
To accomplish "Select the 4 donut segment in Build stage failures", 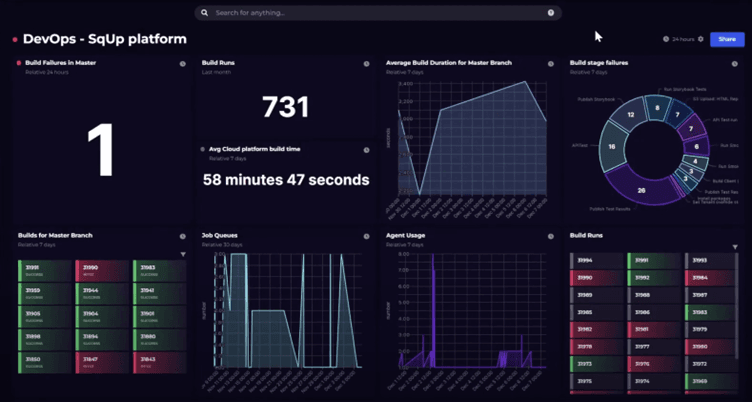I will click(695, 162).
